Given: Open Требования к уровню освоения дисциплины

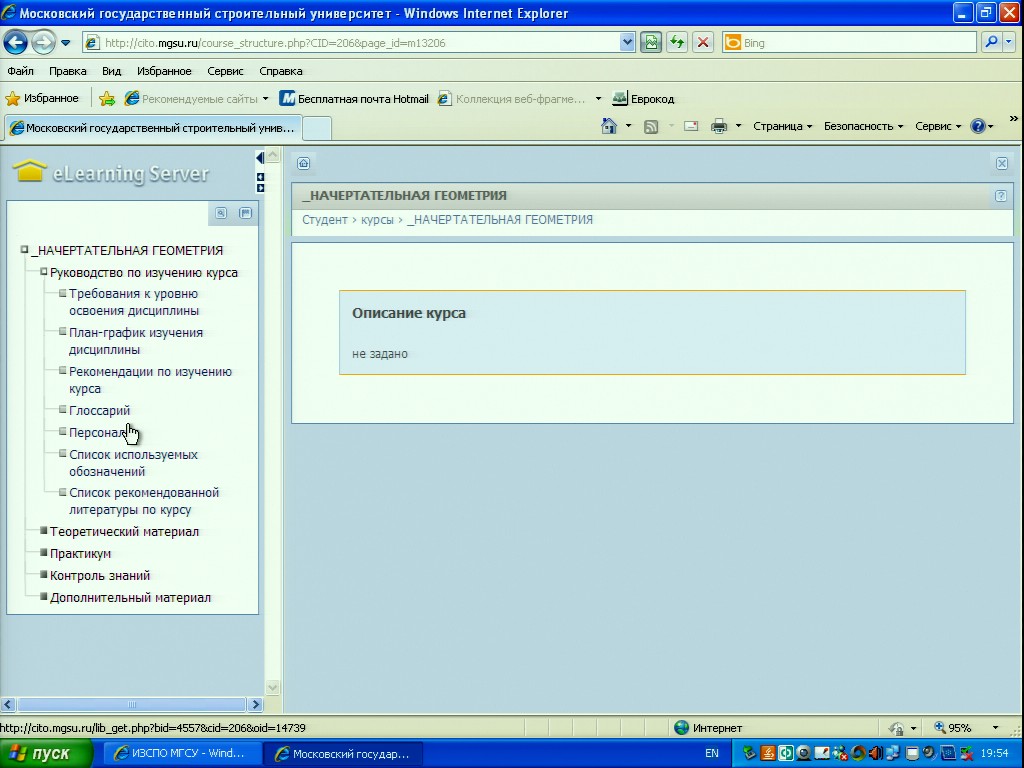Looking at the screenshot, I should (134, 302).
